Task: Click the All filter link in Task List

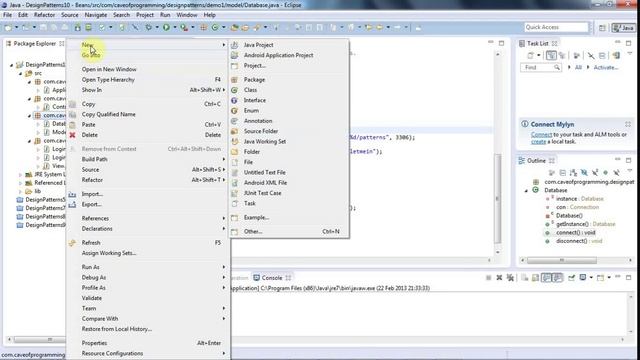Action: [578, 67]
